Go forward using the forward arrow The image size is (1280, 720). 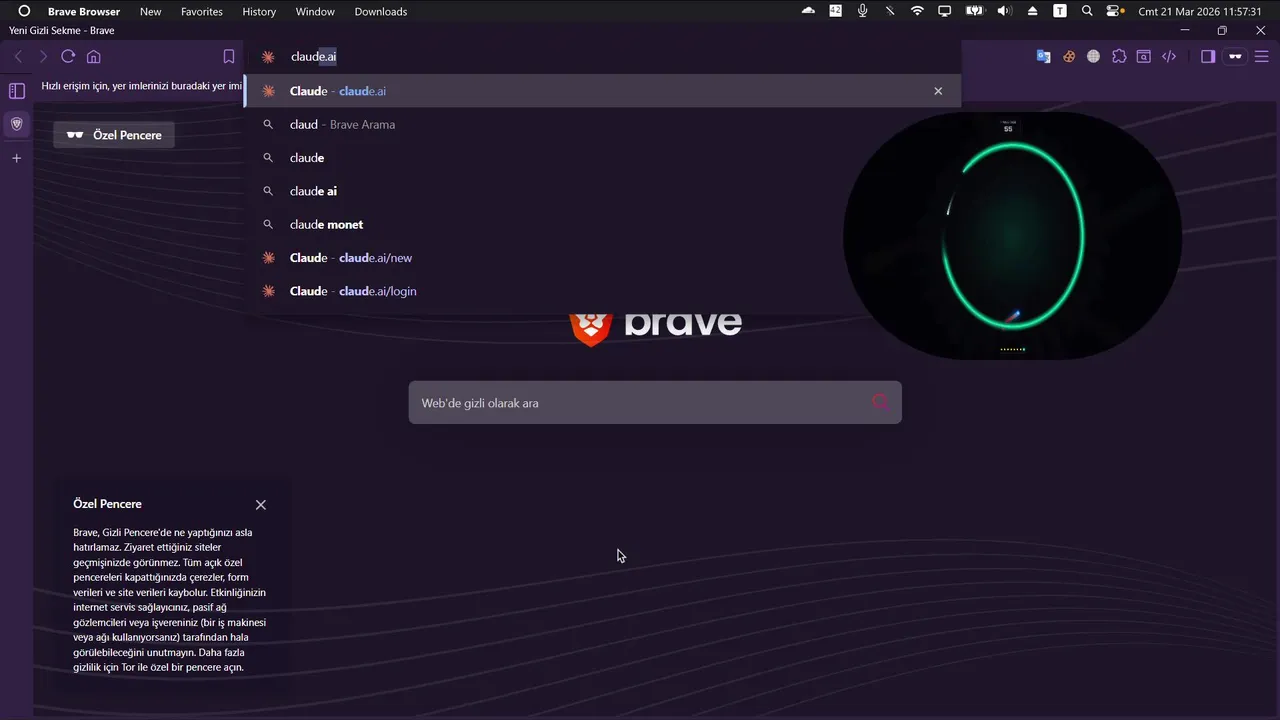point(43,57)
